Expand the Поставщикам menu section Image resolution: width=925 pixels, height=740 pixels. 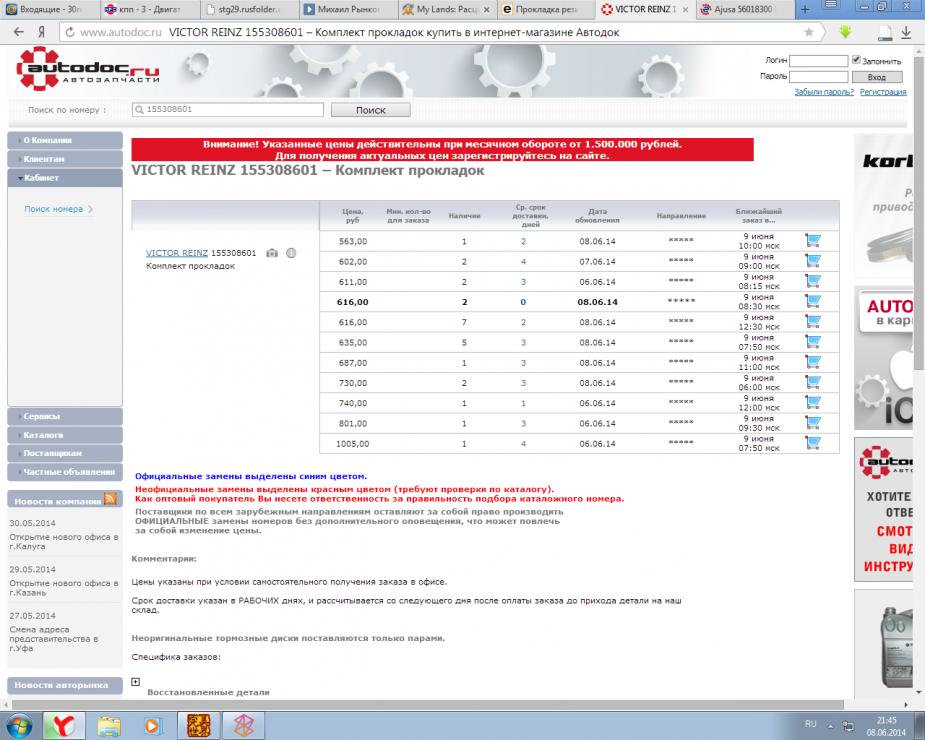pos(65,453)
